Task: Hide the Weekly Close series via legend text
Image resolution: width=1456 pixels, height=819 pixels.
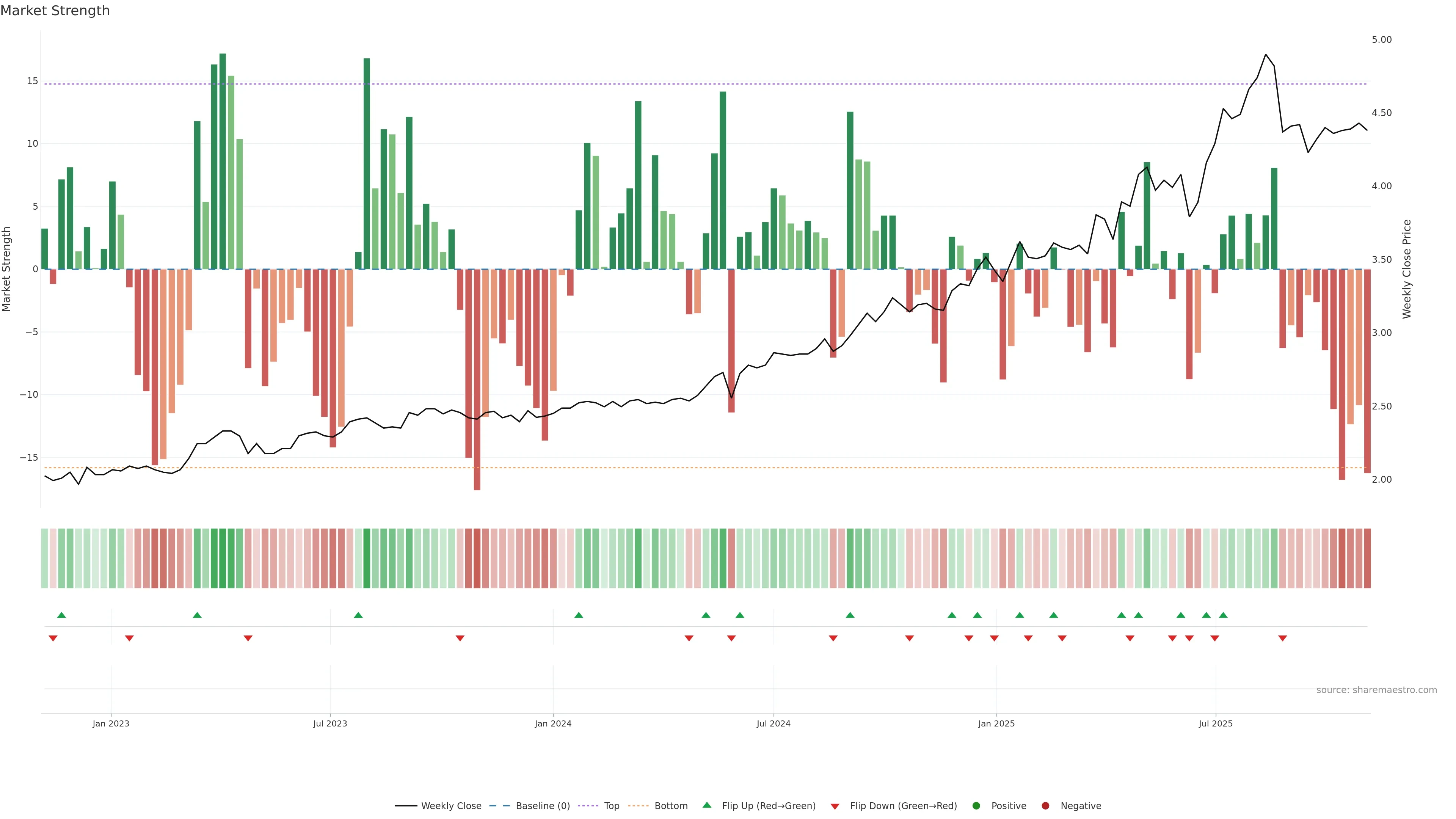Action: 451,806
